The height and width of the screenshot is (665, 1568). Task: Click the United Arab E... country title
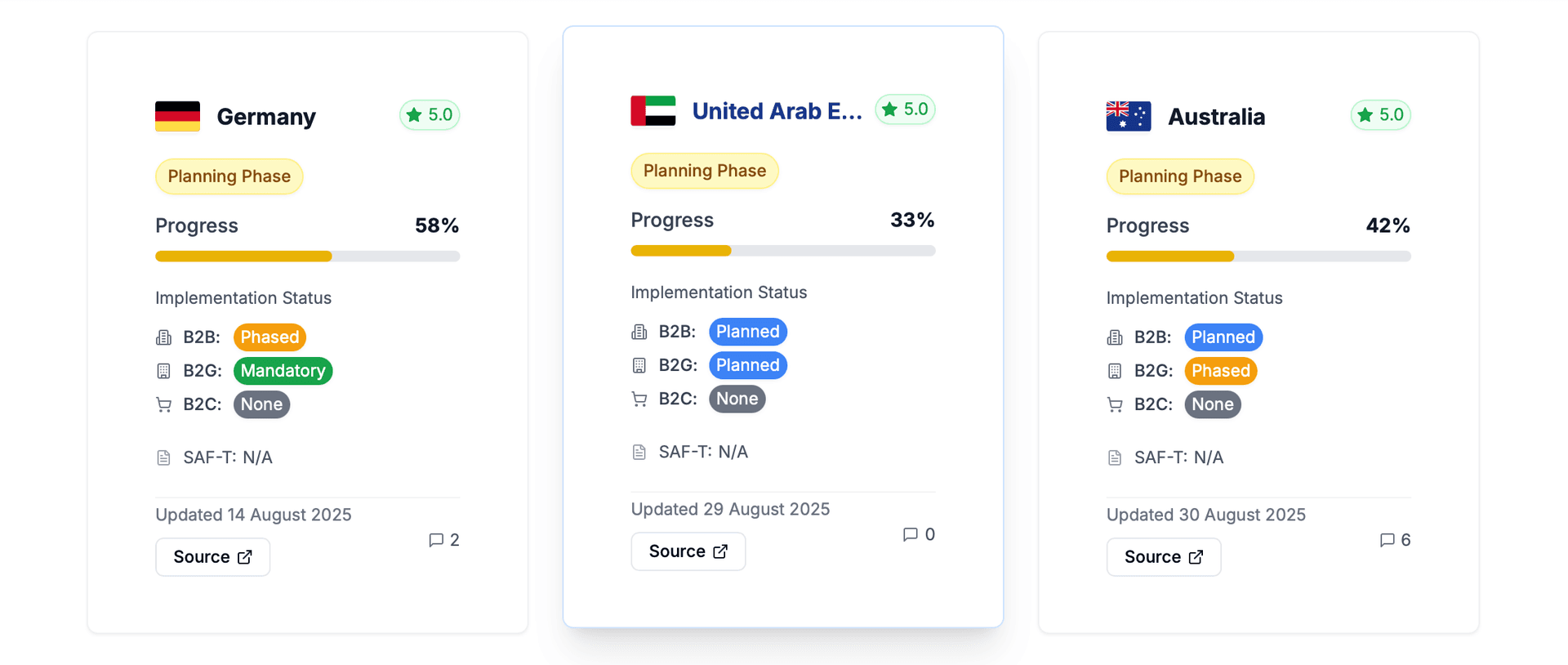(x=777, y=111)
